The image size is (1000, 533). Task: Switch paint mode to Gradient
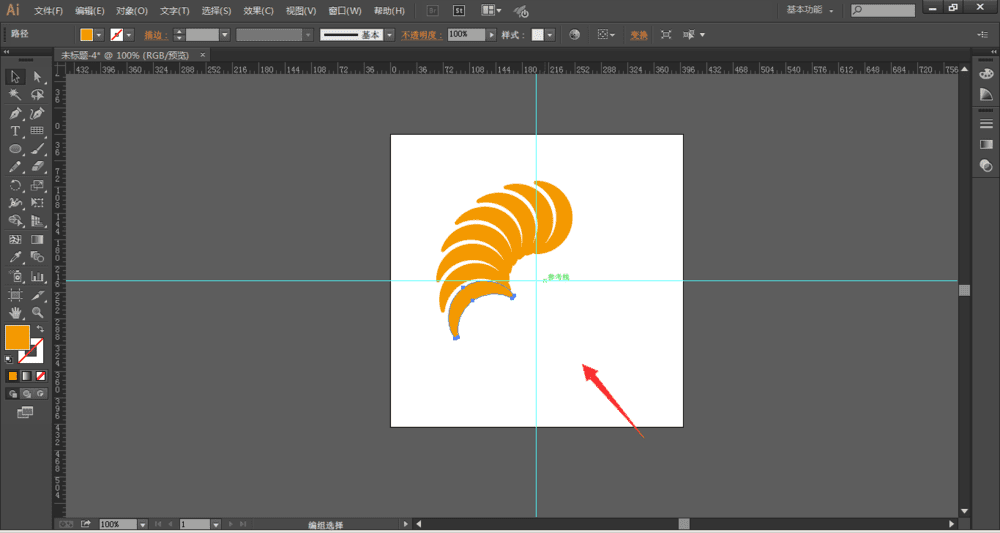pos(27,376)
